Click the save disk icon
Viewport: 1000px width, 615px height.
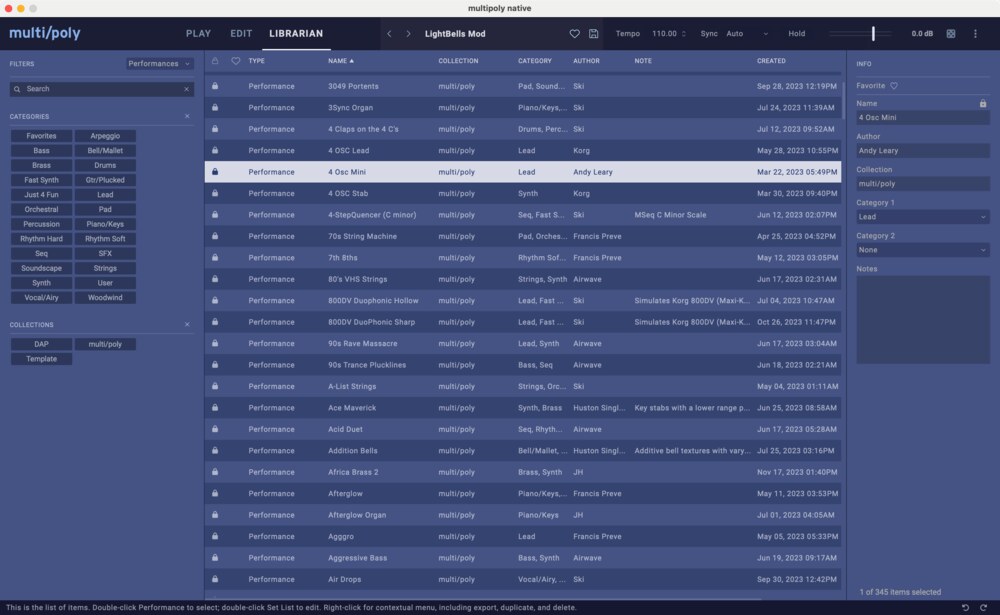593,34
